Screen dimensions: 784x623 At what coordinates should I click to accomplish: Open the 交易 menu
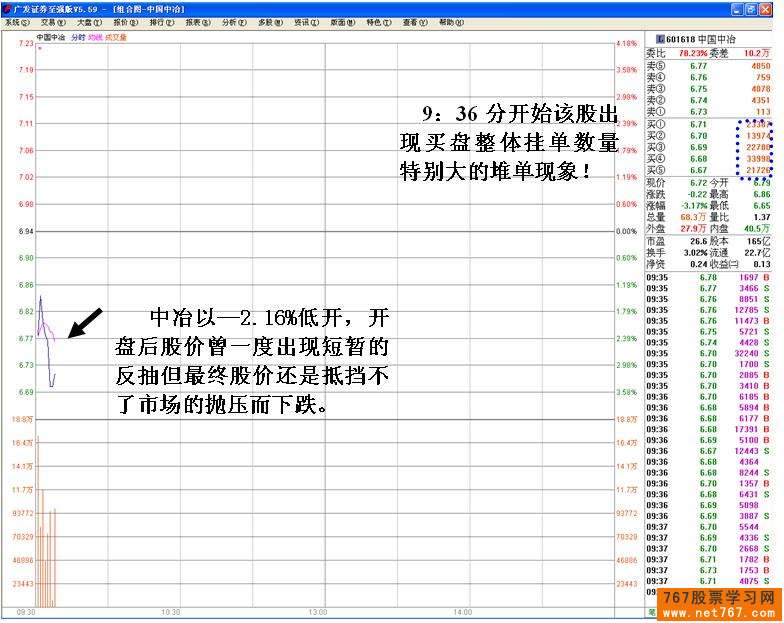pyautogui.click(x=54, y=22)
